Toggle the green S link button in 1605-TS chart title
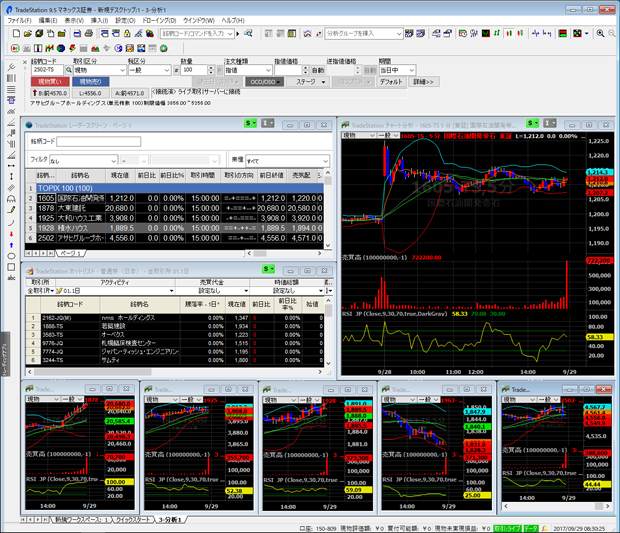 point(533,123)
